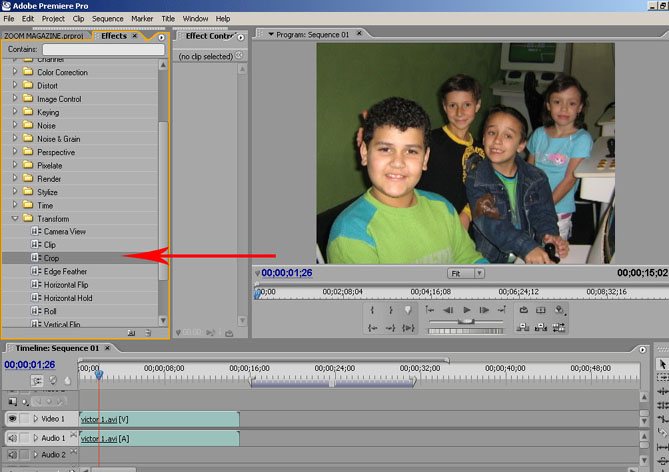
Task: Switch to the Effect Controls tab
Action: tap(209, 36)
